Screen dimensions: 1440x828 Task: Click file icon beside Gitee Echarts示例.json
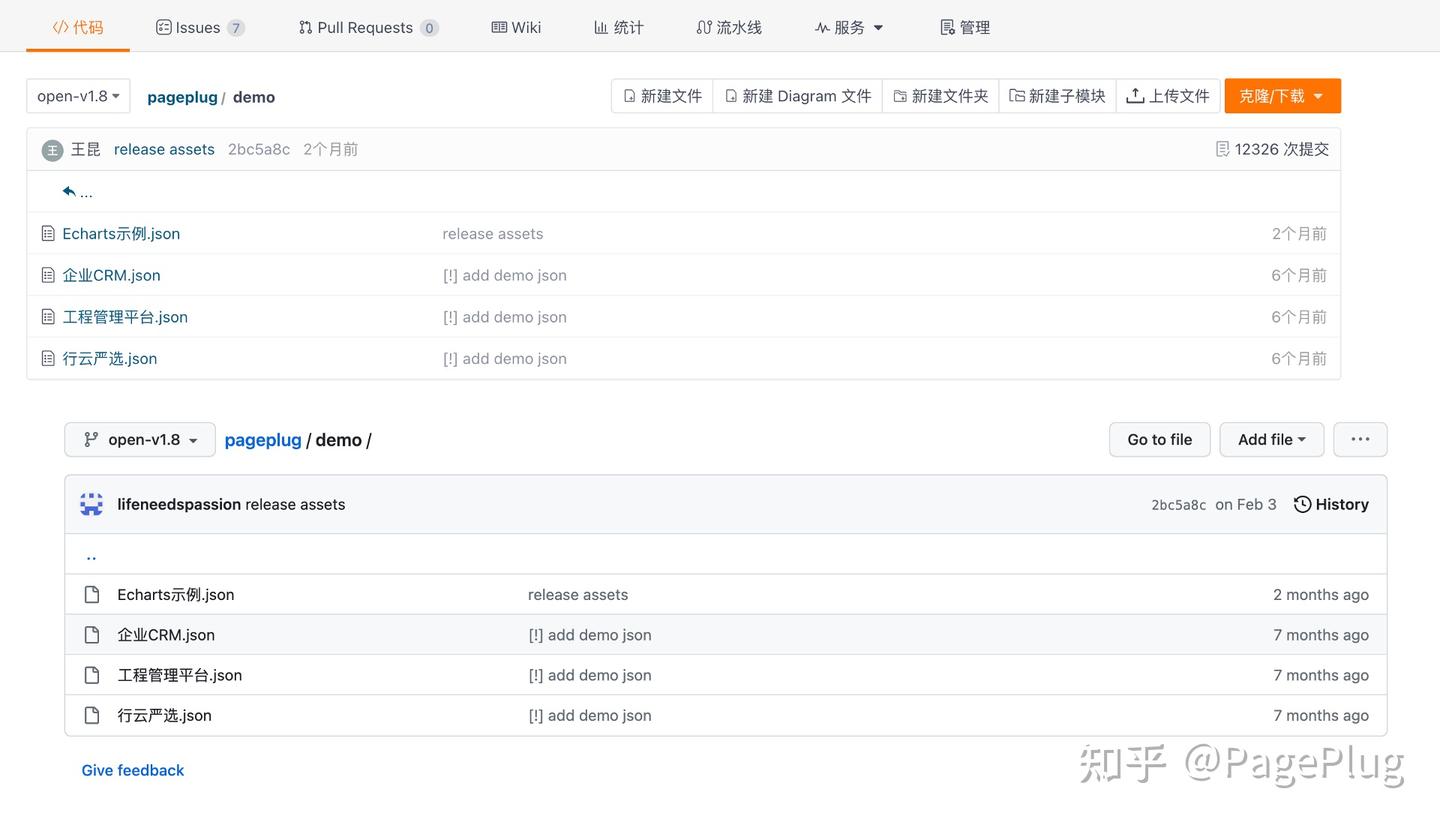tap(47, 233)
